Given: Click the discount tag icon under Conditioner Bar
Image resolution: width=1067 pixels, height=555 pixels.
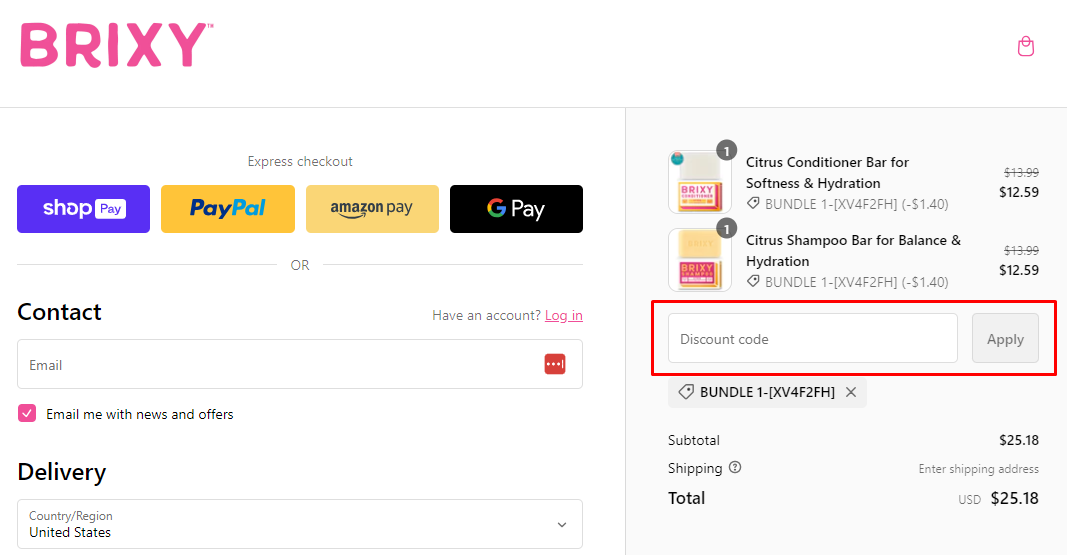Looking at the screenshot, I should [753, 203].
